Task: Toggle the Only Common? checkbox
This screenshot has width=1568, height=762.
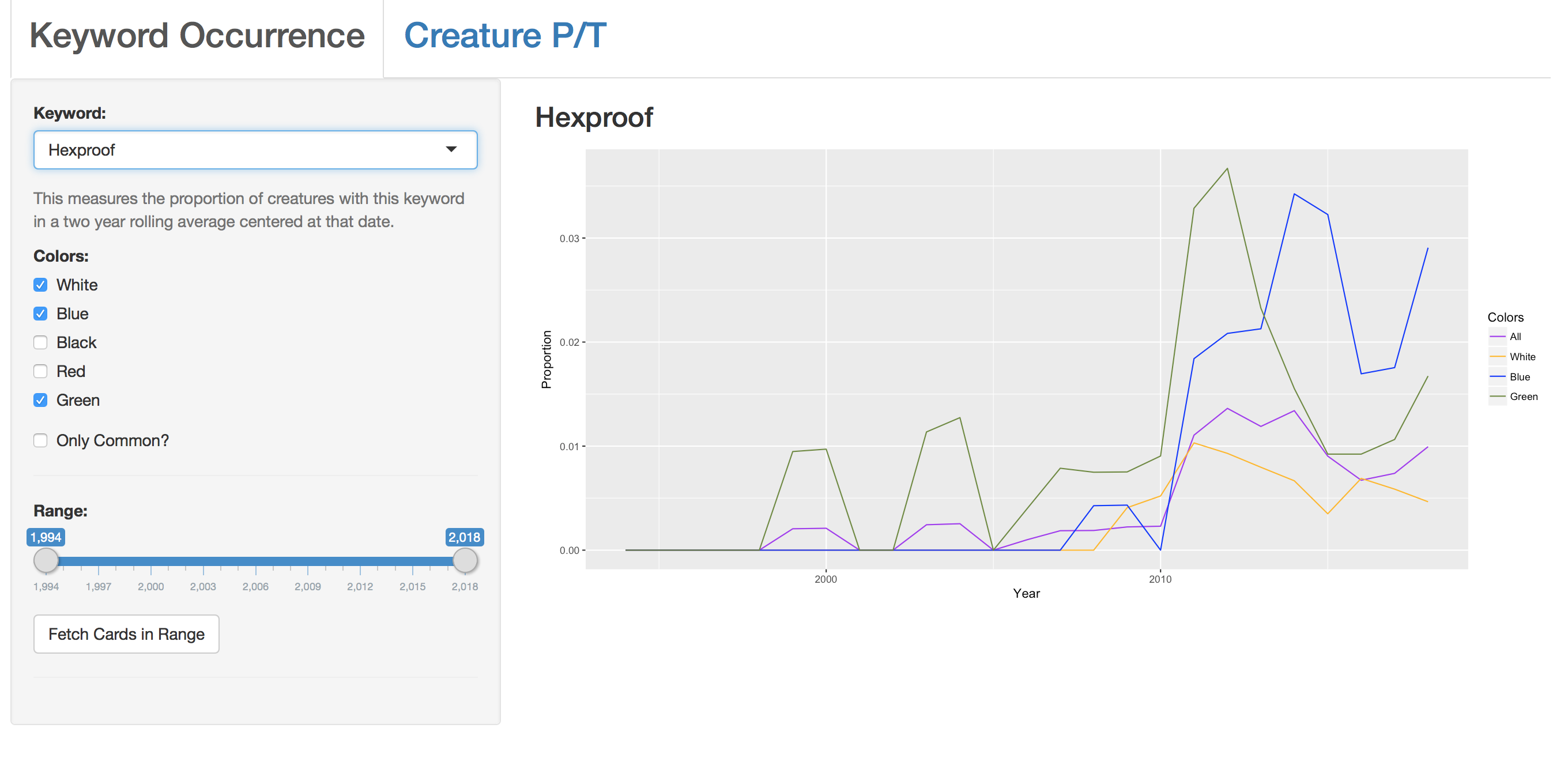Action: [41, 440]
